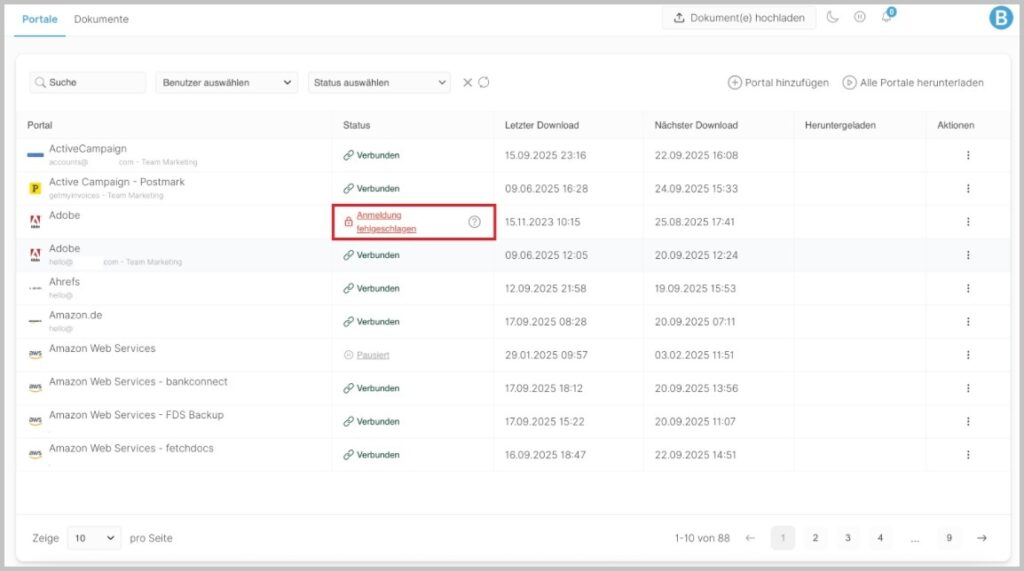Open actions menu for Amazon Web Services - bankconnect
The image size is (1024, 571).
[968, 388]
